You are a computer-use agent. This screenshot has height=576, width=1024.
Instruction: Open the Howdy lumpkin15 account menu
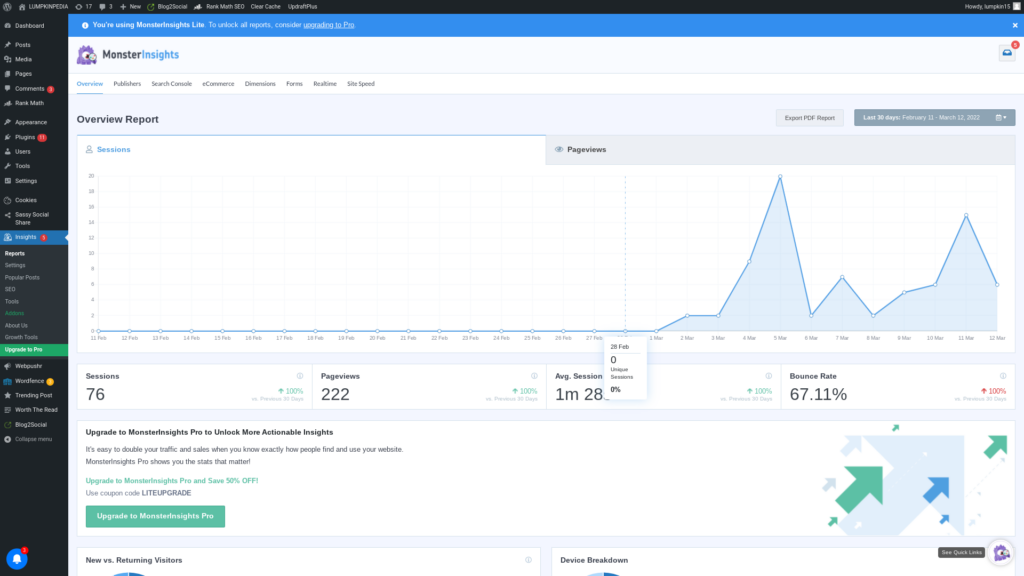[992, 7]
